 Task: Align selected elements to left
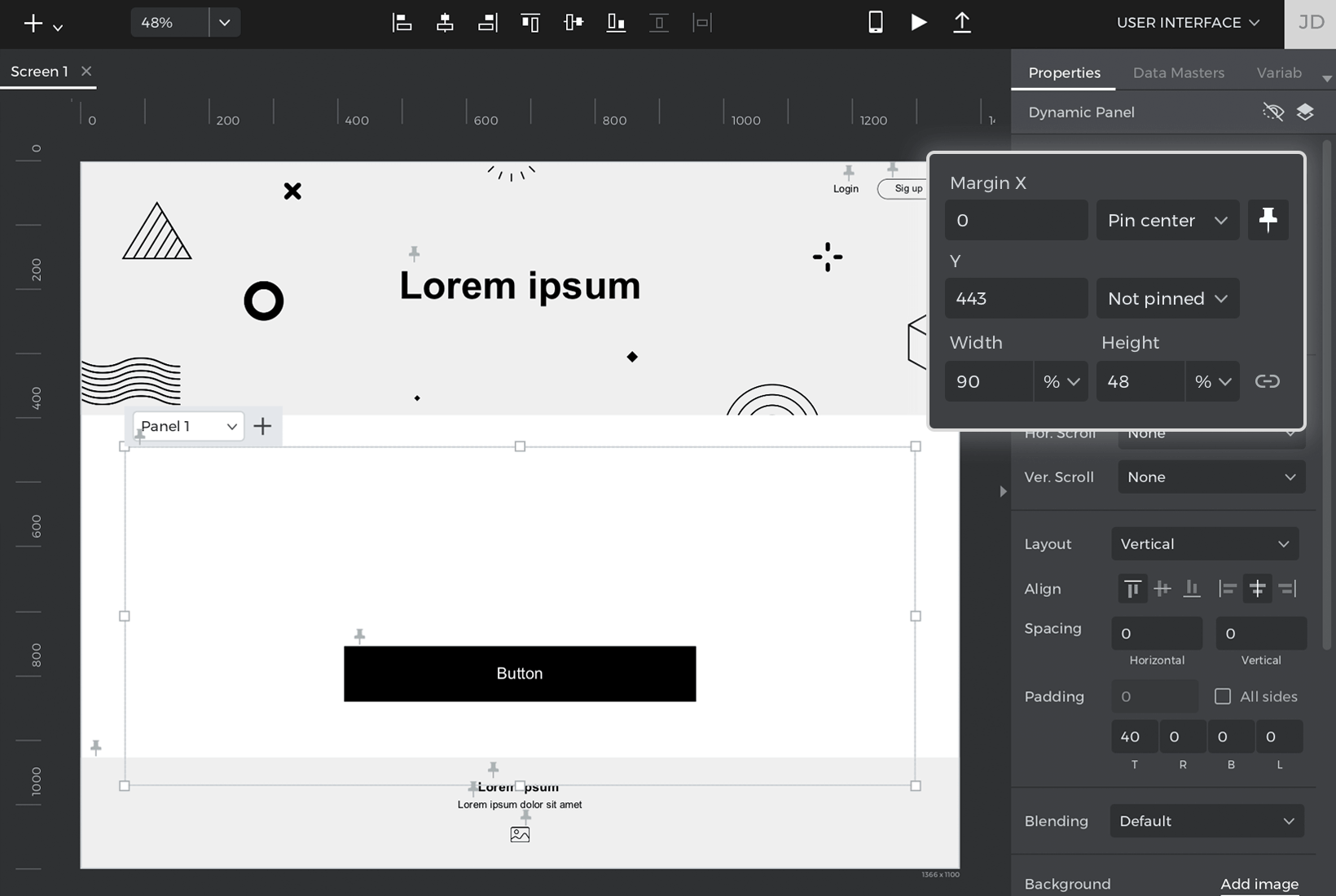point(402,23)
